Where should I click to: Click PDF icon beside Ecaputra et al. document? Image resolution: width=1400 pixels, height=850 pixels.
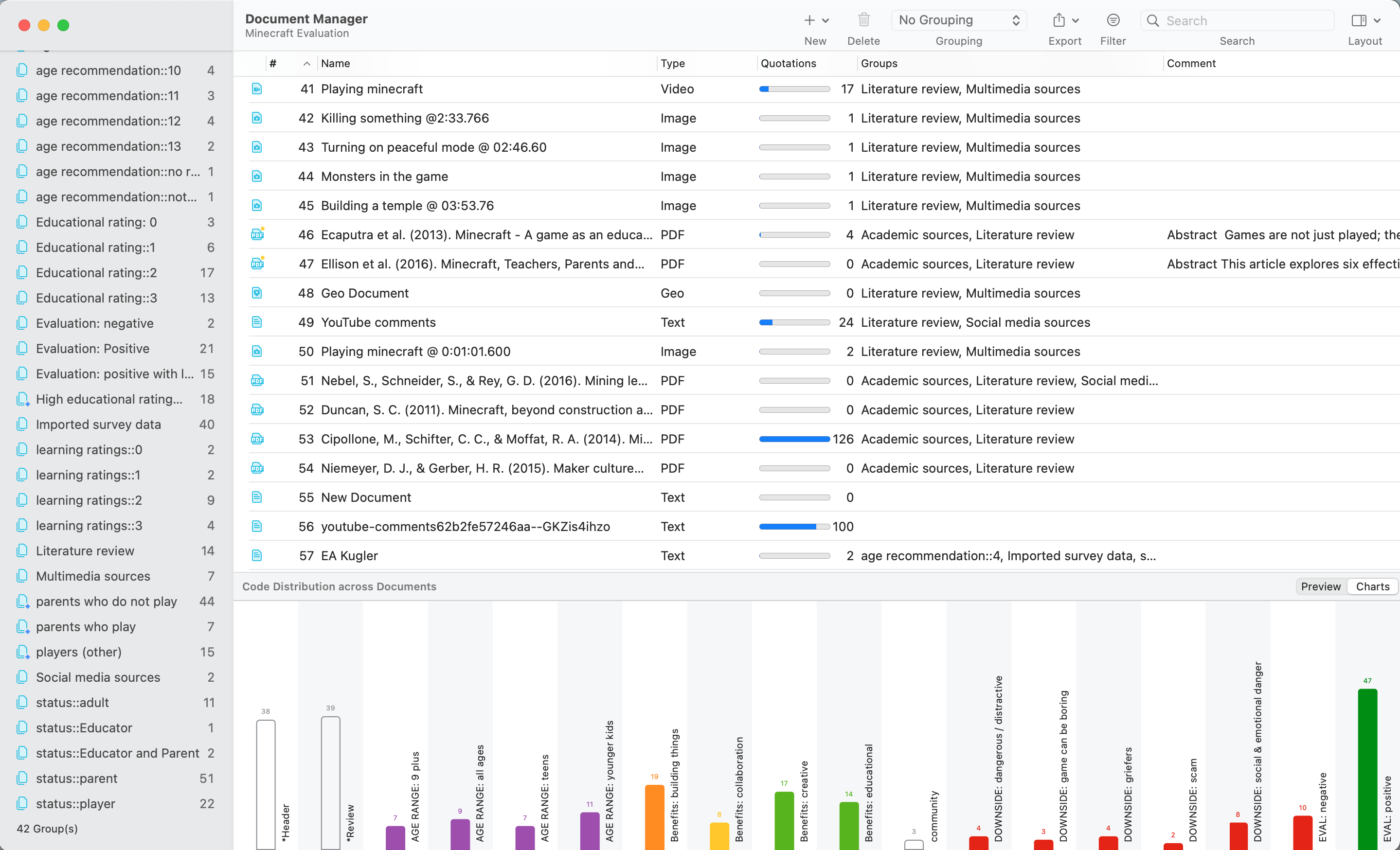(257, 234)
